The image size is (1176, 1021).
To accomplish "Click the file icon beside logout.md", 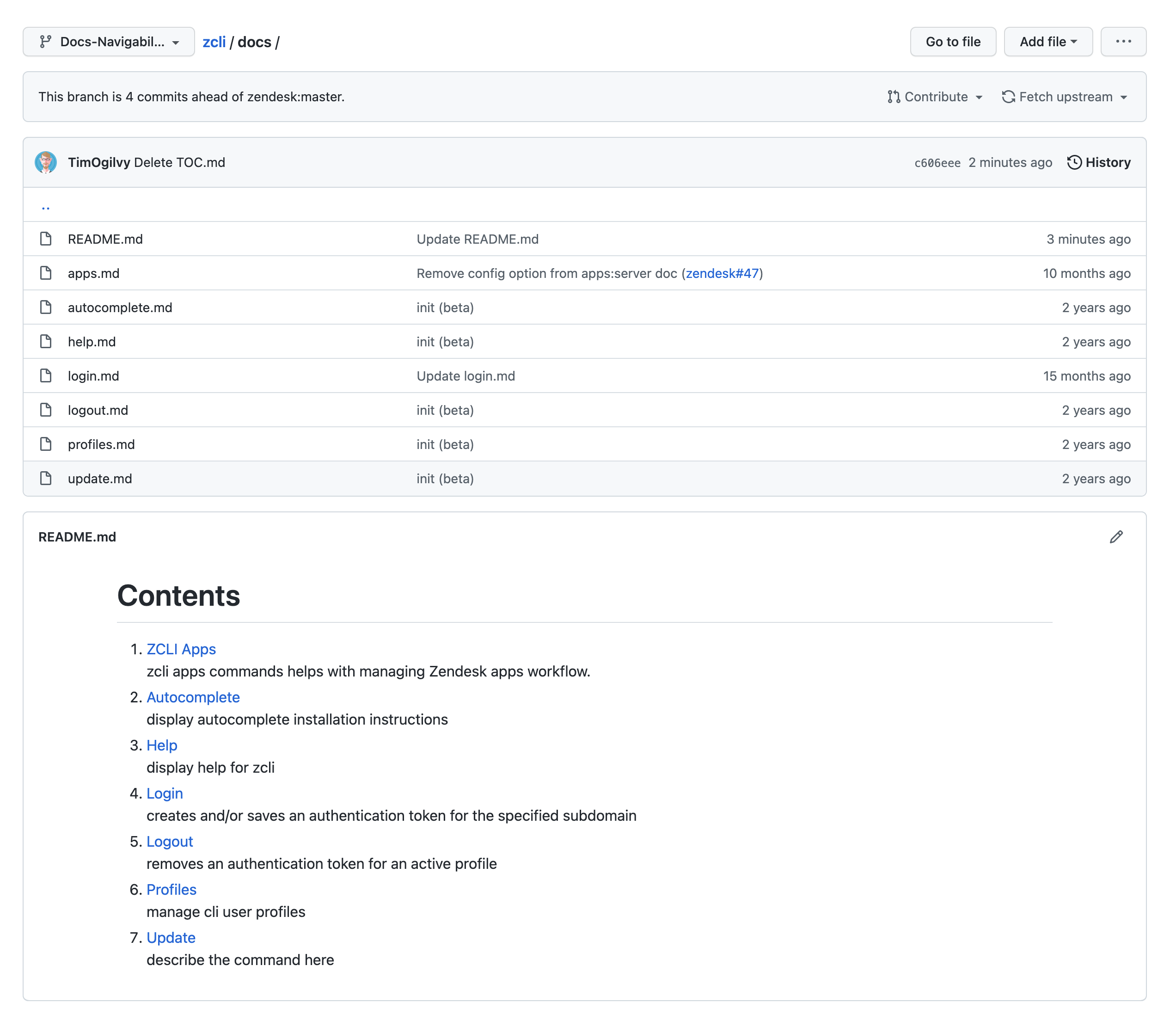I will coord(46,410).
